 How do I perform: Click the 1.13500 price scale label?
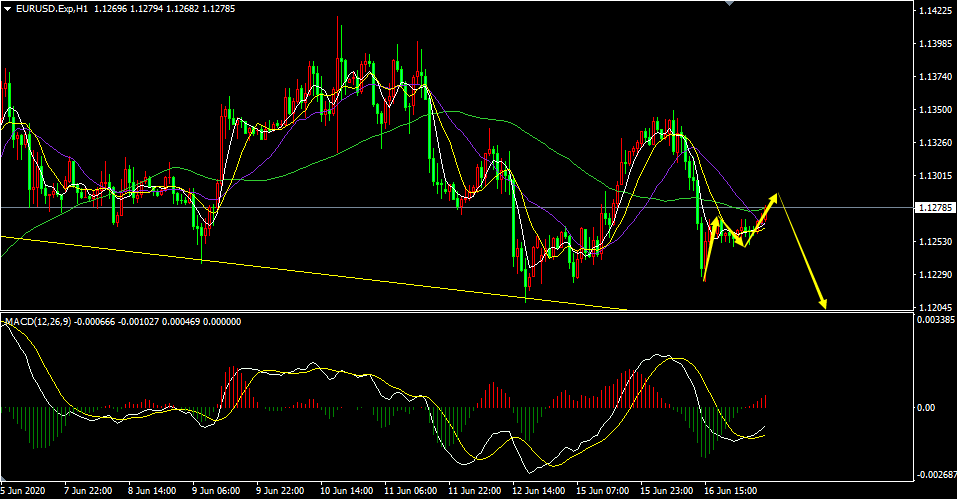coord(932,110)
